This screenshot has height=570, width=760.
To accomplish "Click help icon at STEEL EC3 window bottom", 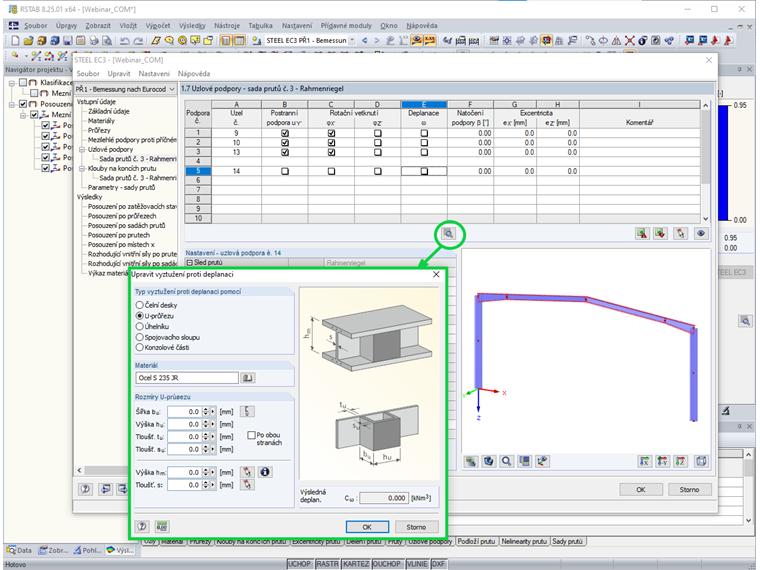I will [85, 489].
